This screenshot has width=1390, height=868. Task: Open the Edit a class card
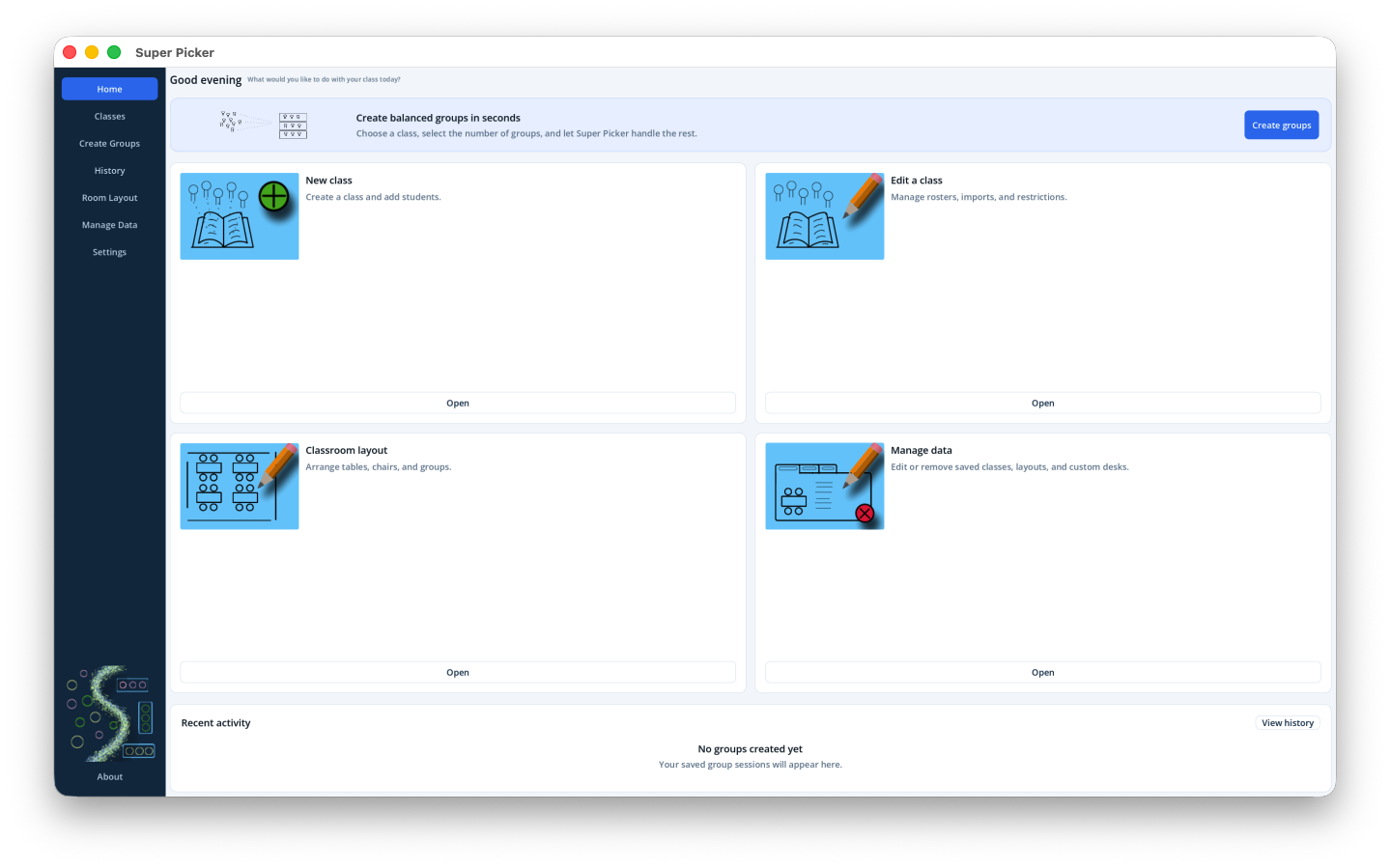pyautogui.click(x=1043, y=403)
